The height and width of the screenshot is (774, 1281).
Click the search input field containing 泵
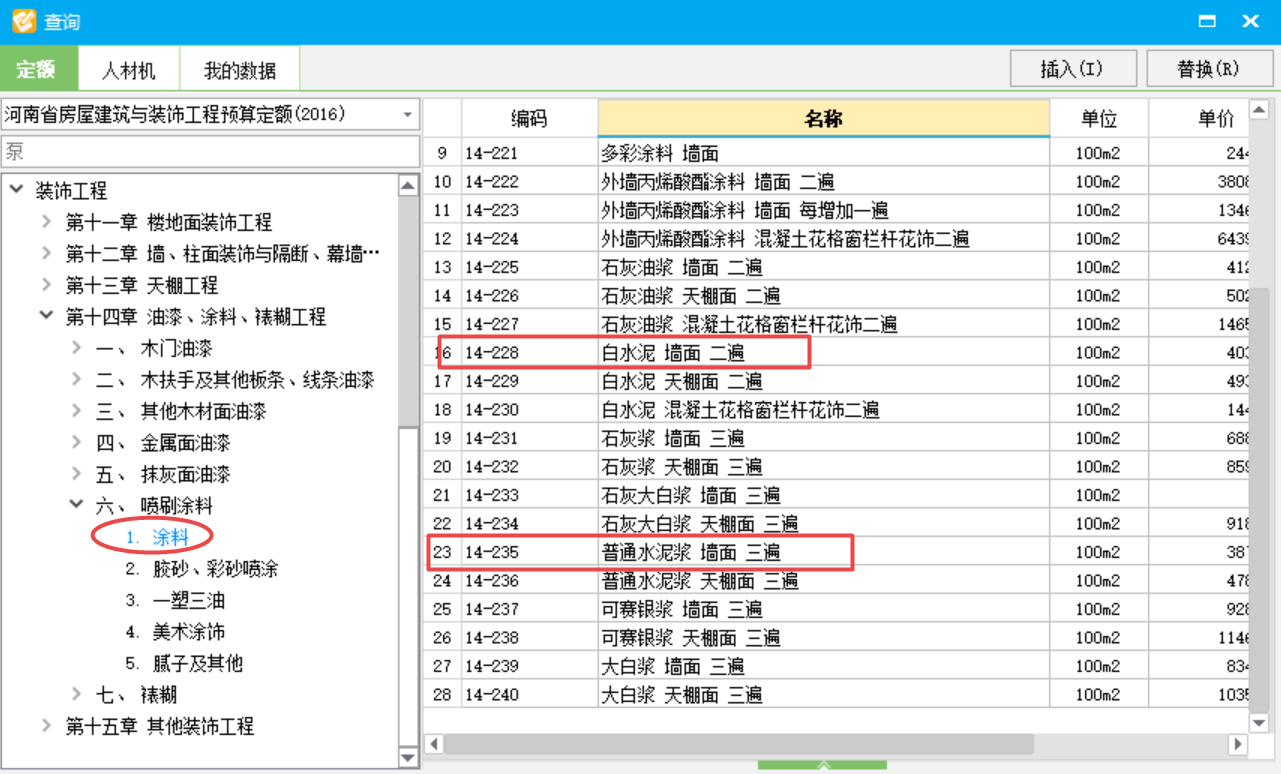pos(210,152)
